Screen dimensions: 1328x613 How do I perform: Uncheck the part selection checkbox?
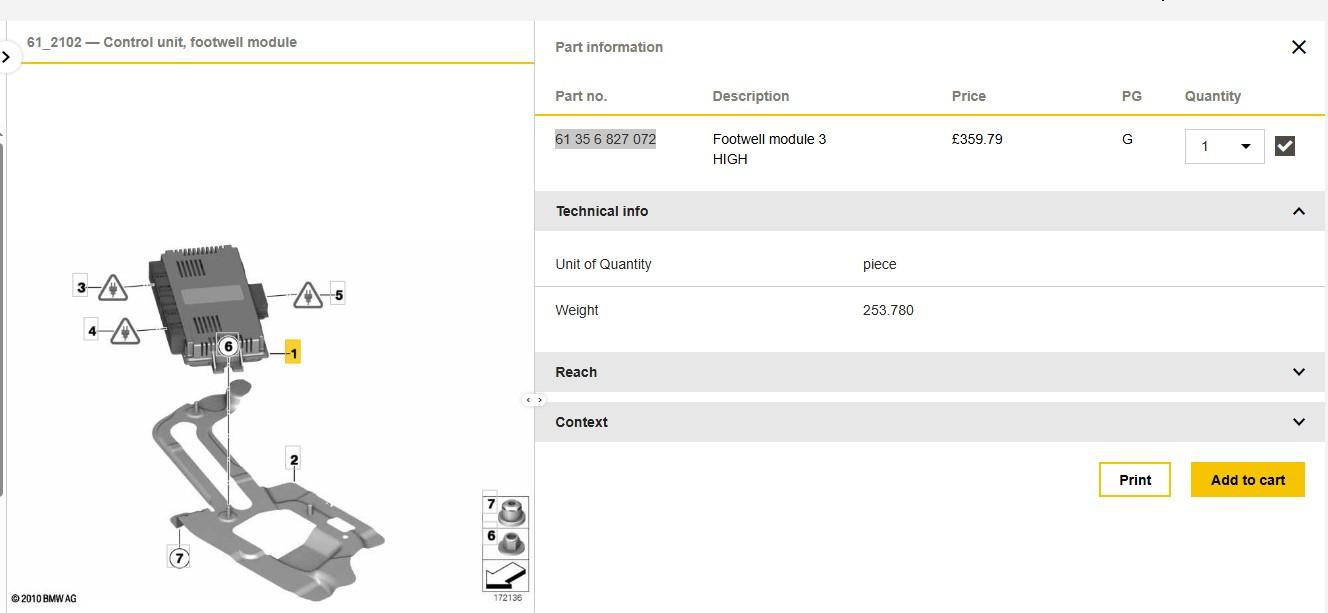point(1285,146)
